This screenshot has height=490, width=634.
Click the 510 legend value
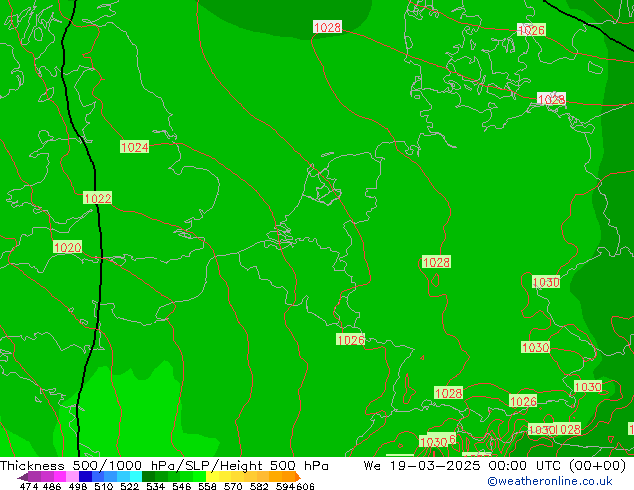pos(104,486)
